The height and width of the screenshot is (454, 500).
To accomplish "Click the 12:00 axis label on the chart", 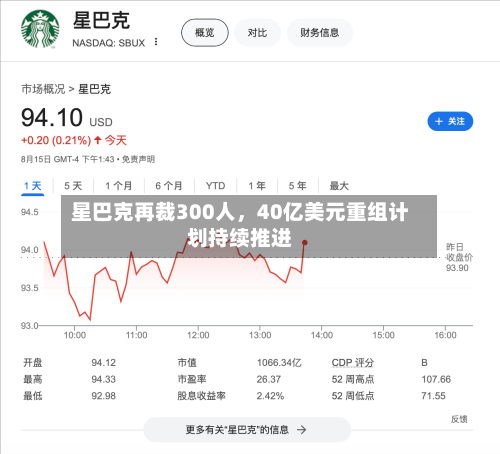I will (198, 335).
